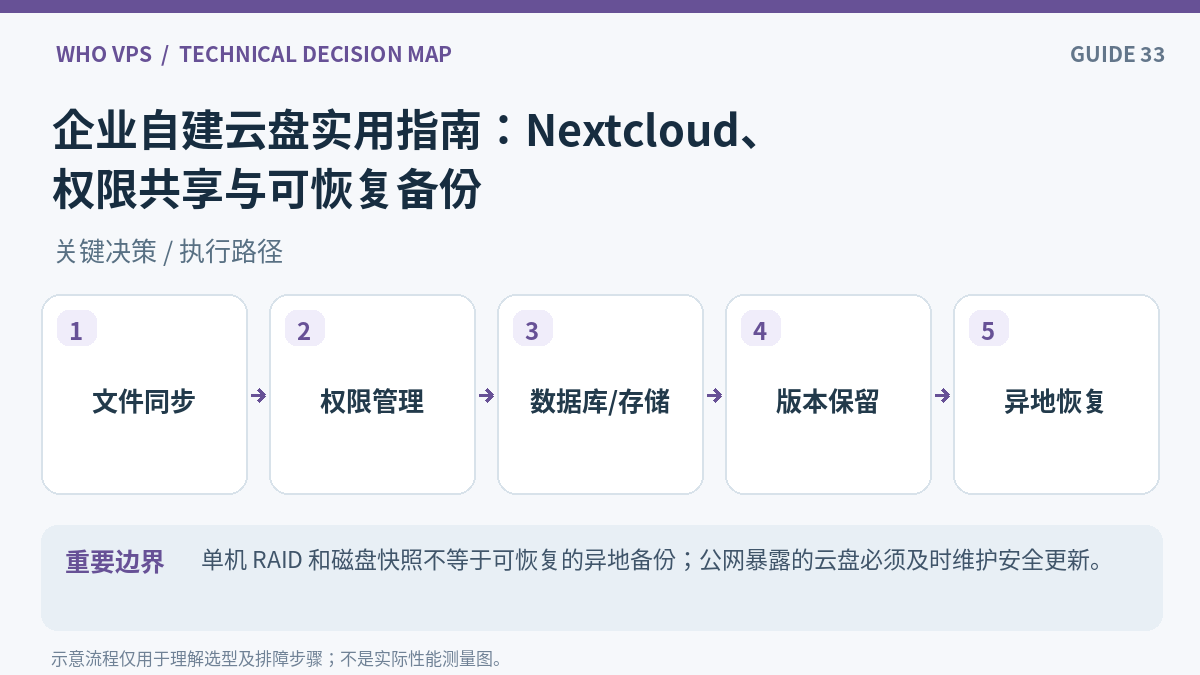The height and width of the screenshot is (675, 1200).
Task: Click the note beginning 单机 RAID 和磁盘快照
Action: [x=652, y=560]
